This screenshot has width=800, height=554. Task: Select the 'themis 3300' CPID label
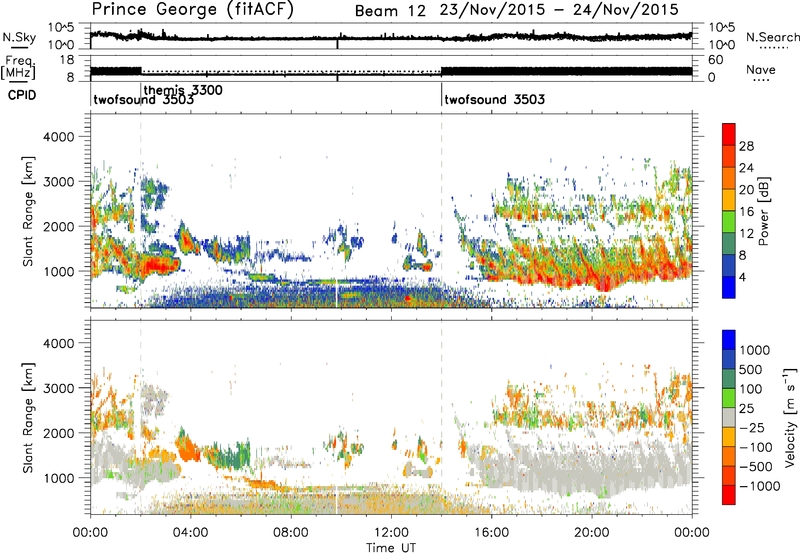point(183,90)
